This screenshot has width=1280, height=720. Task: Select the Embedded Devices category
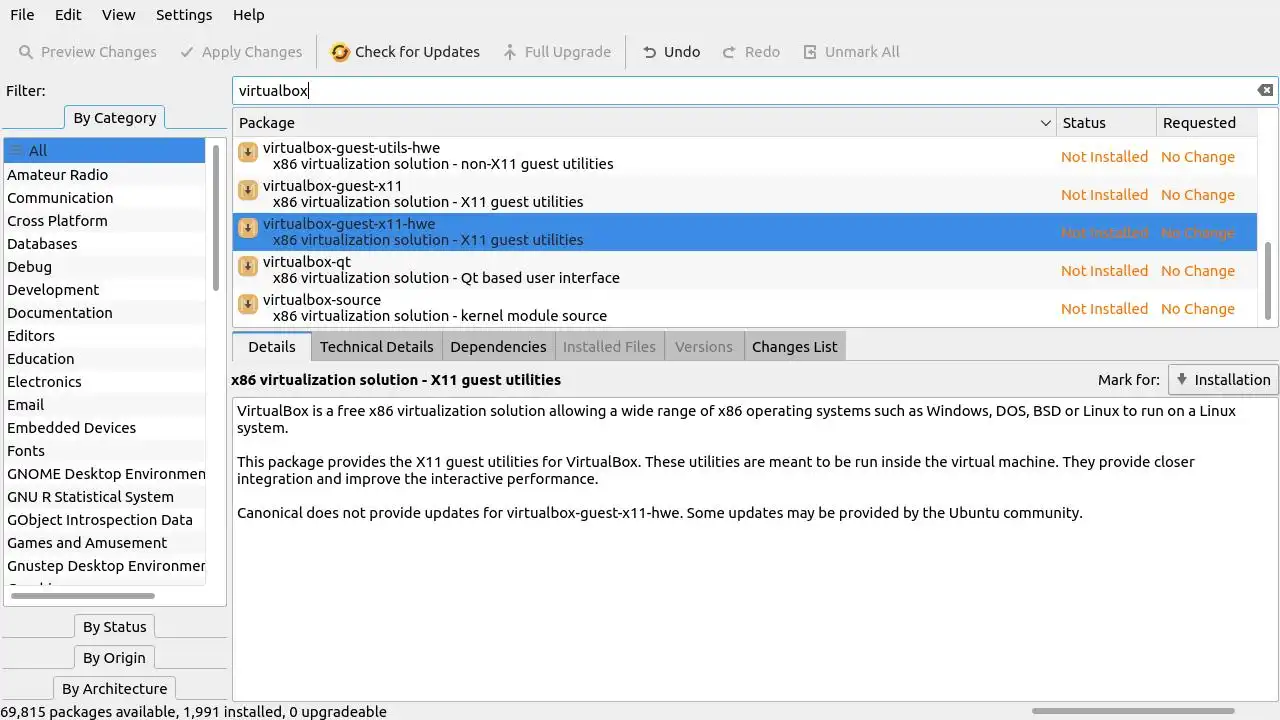click(x=104, y=428)
